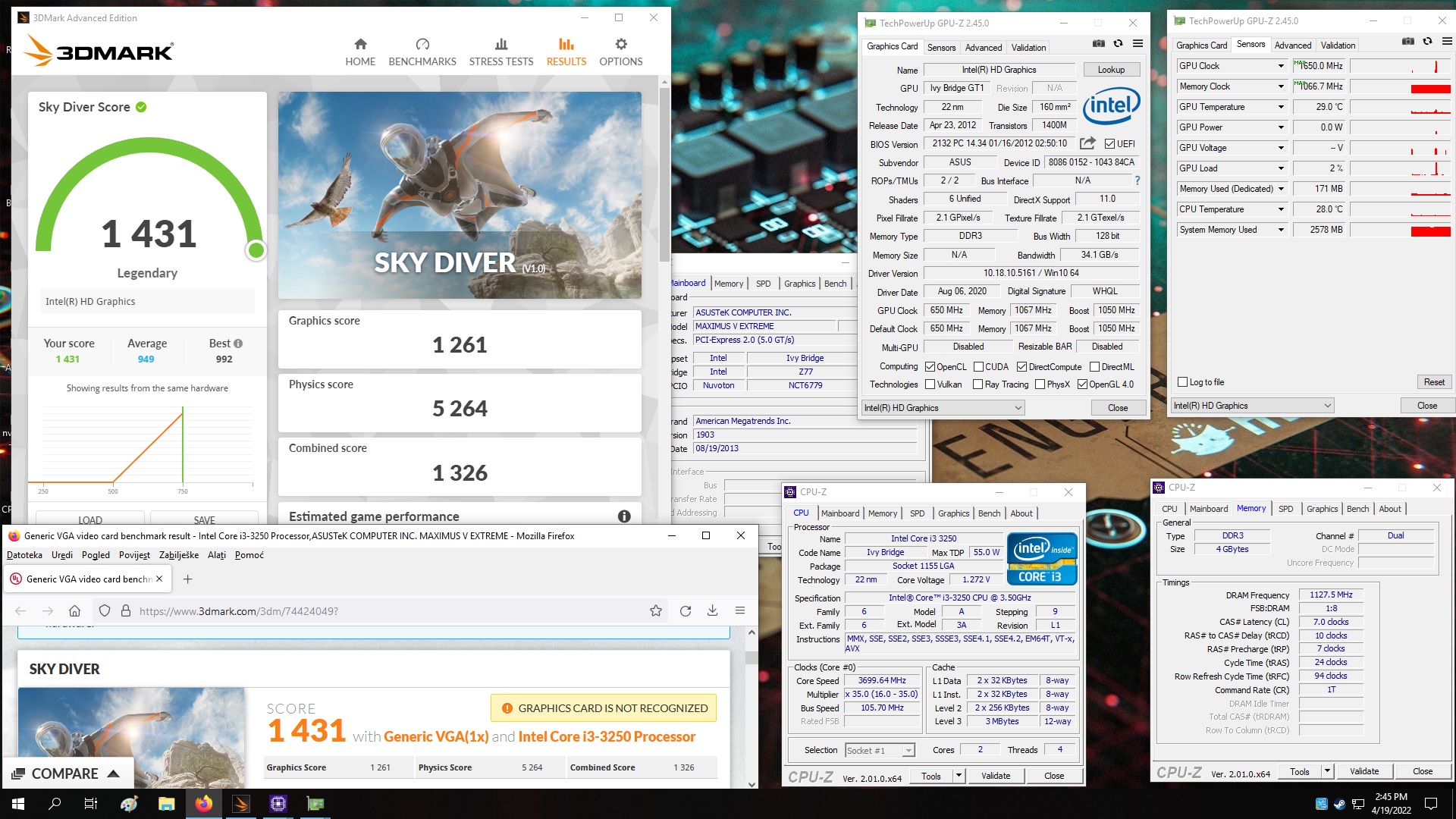The height and width of the screenshot is (819, 1456).
Task: Open notification center in taskbar
Action: pos(1431,804)
